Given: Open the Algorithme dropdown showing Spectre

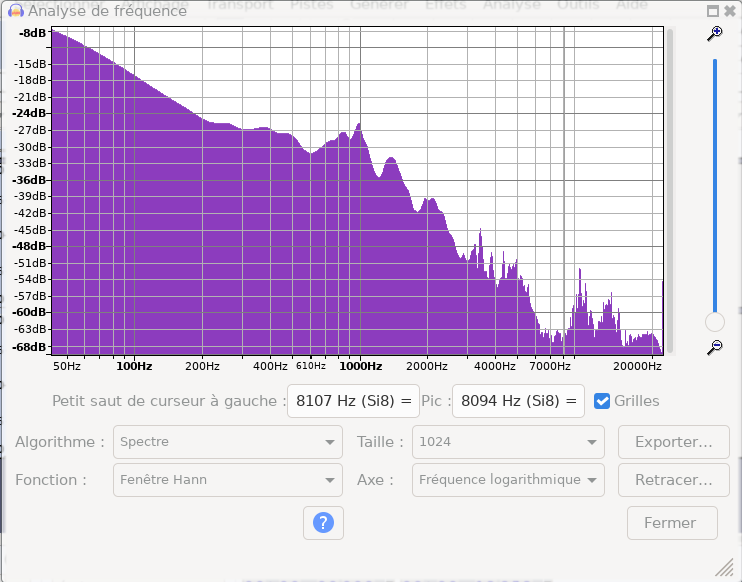Looking at the screenshot, I should (x=228, y=442).
